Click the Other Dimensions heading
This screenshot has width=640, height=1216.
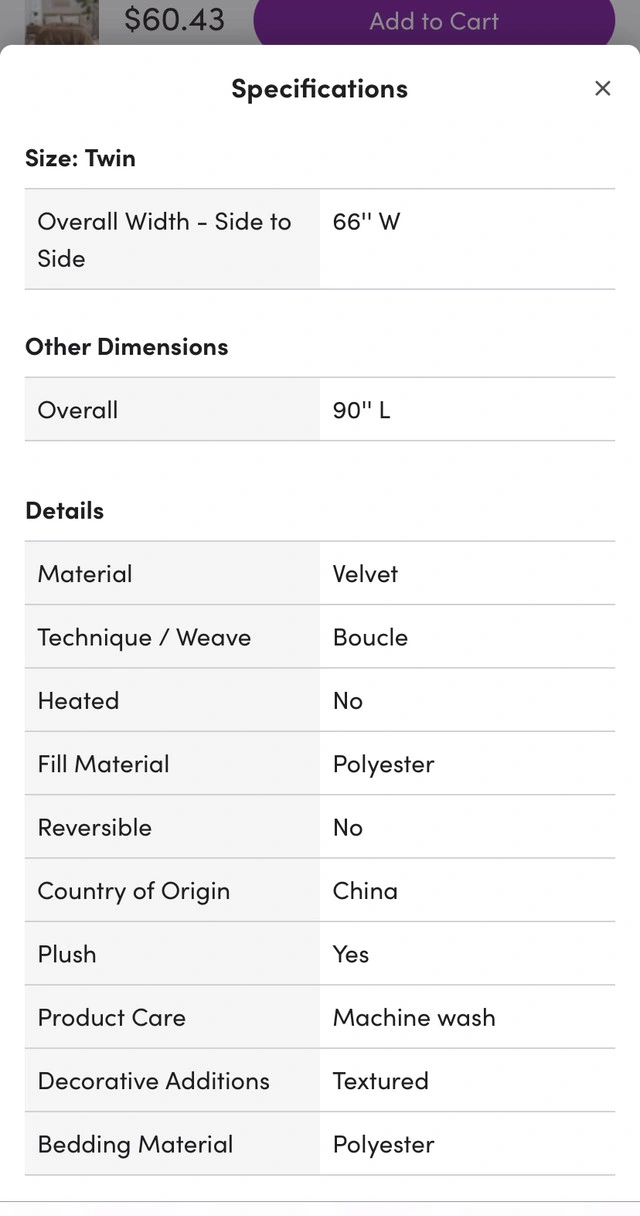[x=126, y=347]
